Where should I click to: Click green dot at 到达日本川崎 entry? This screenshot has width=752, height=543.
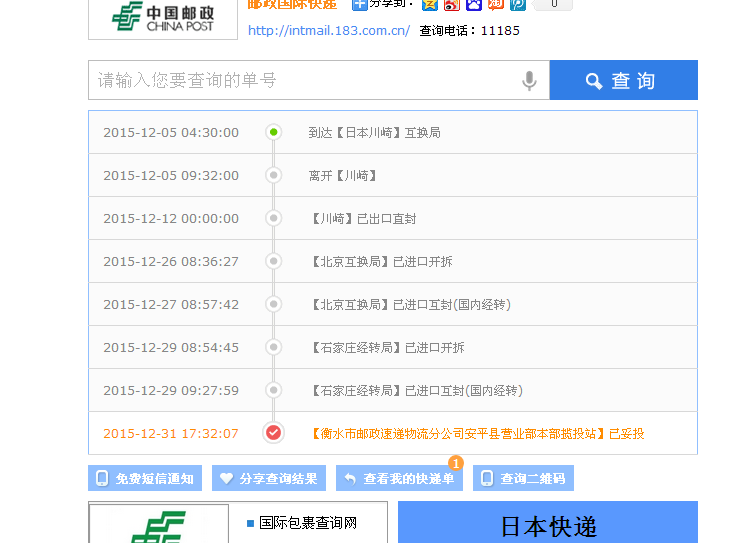pyautogui.click(x=273, y=132)
